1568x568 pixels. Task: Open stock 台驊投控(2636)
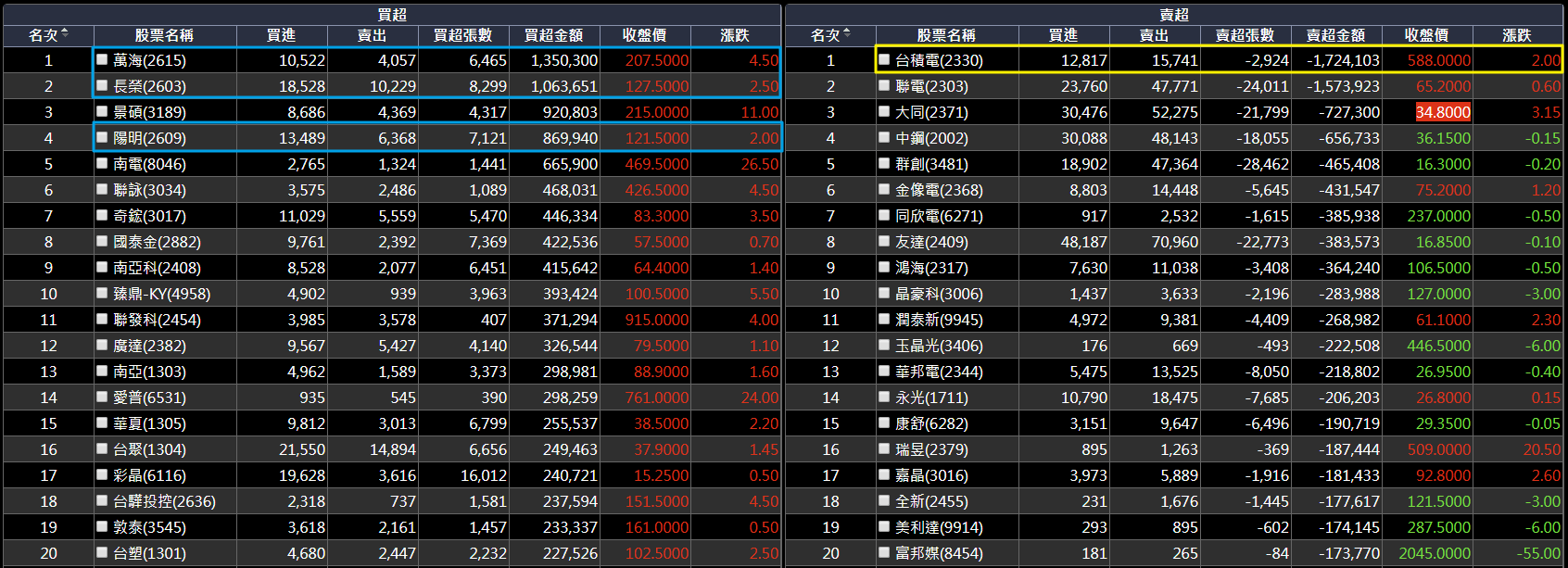[164, 501]
